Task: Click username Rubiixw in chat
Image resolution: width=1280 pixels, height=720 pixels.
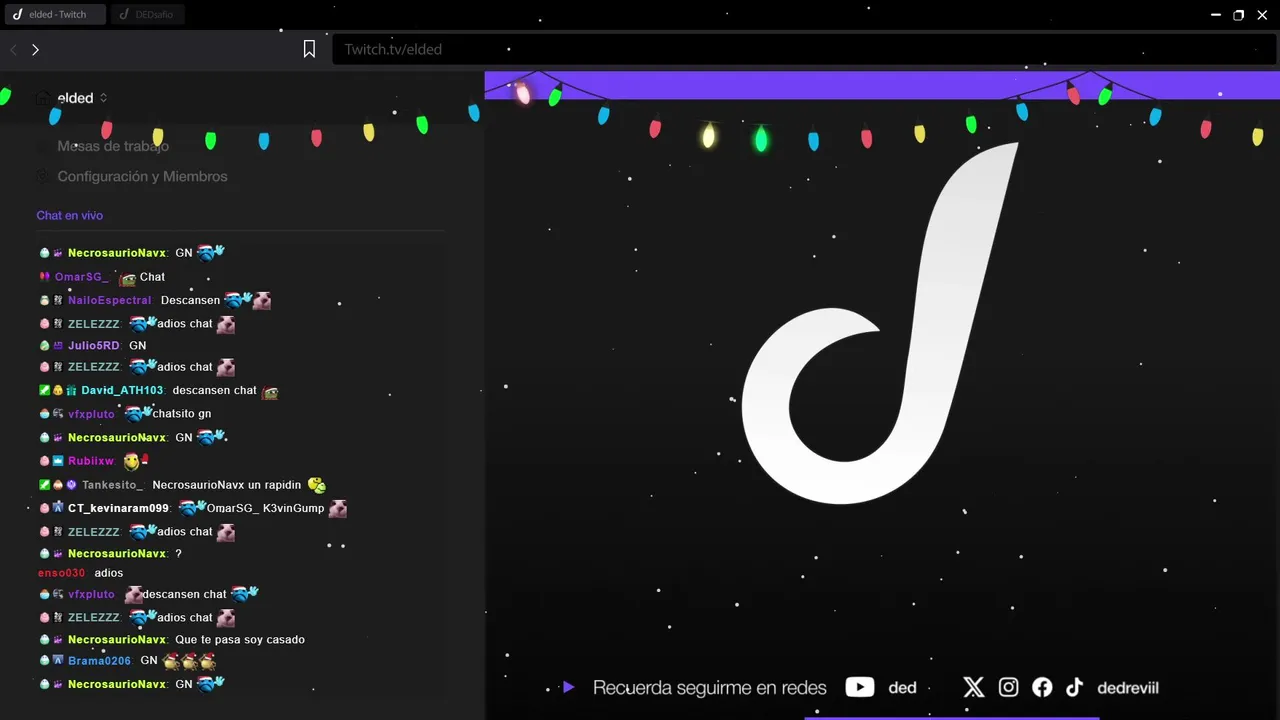Action: 91,461
